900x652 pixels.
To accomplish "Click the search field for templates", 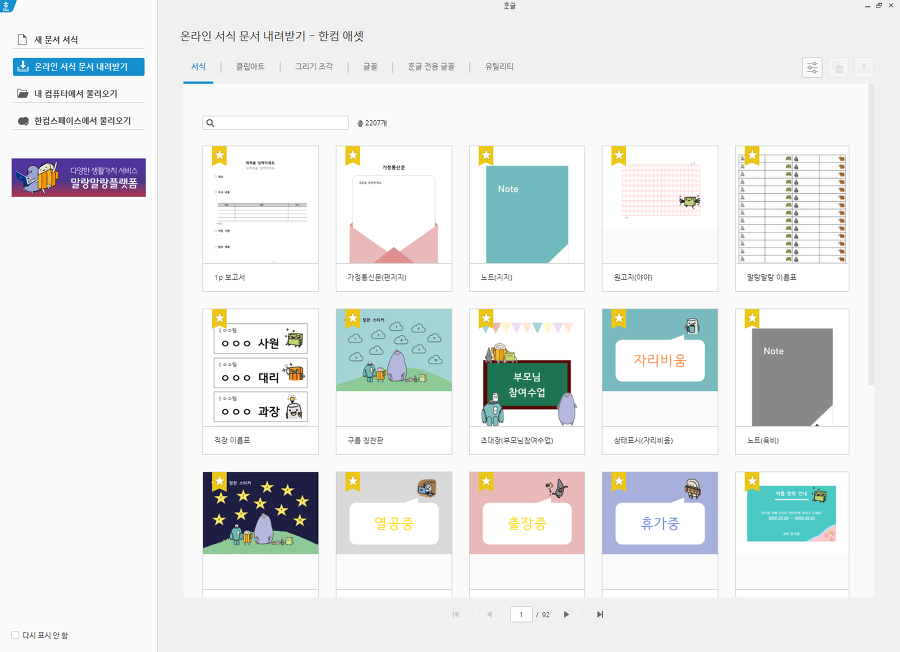I will (x=276, y=123).
